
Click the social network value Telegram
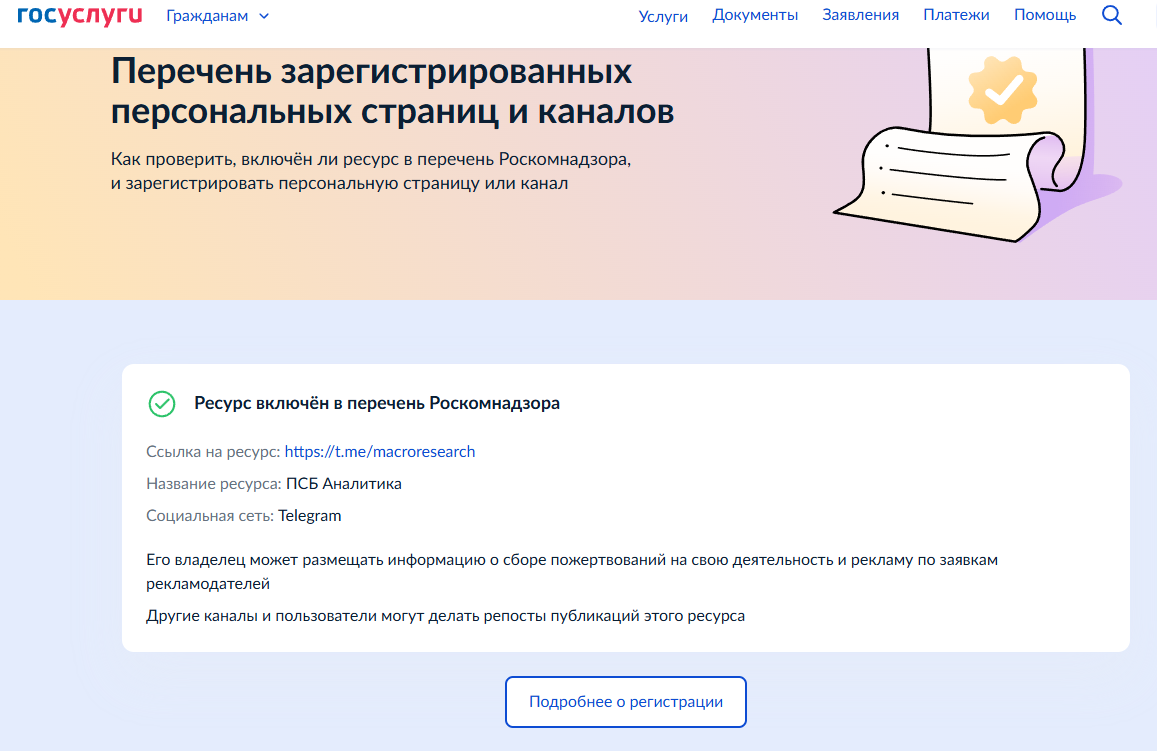[x=310, y=516]
